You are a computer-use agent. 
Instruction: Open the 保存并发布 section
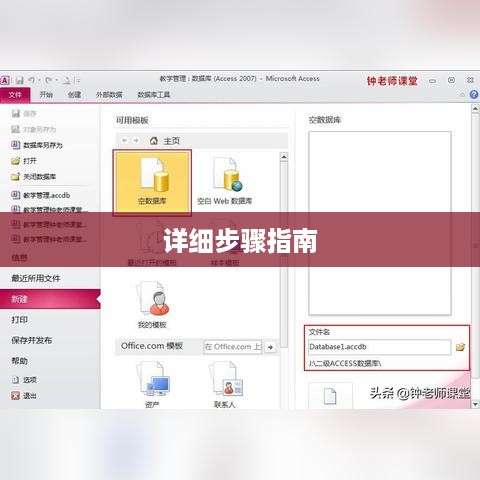pyautogui.click(x=32, y=340)
